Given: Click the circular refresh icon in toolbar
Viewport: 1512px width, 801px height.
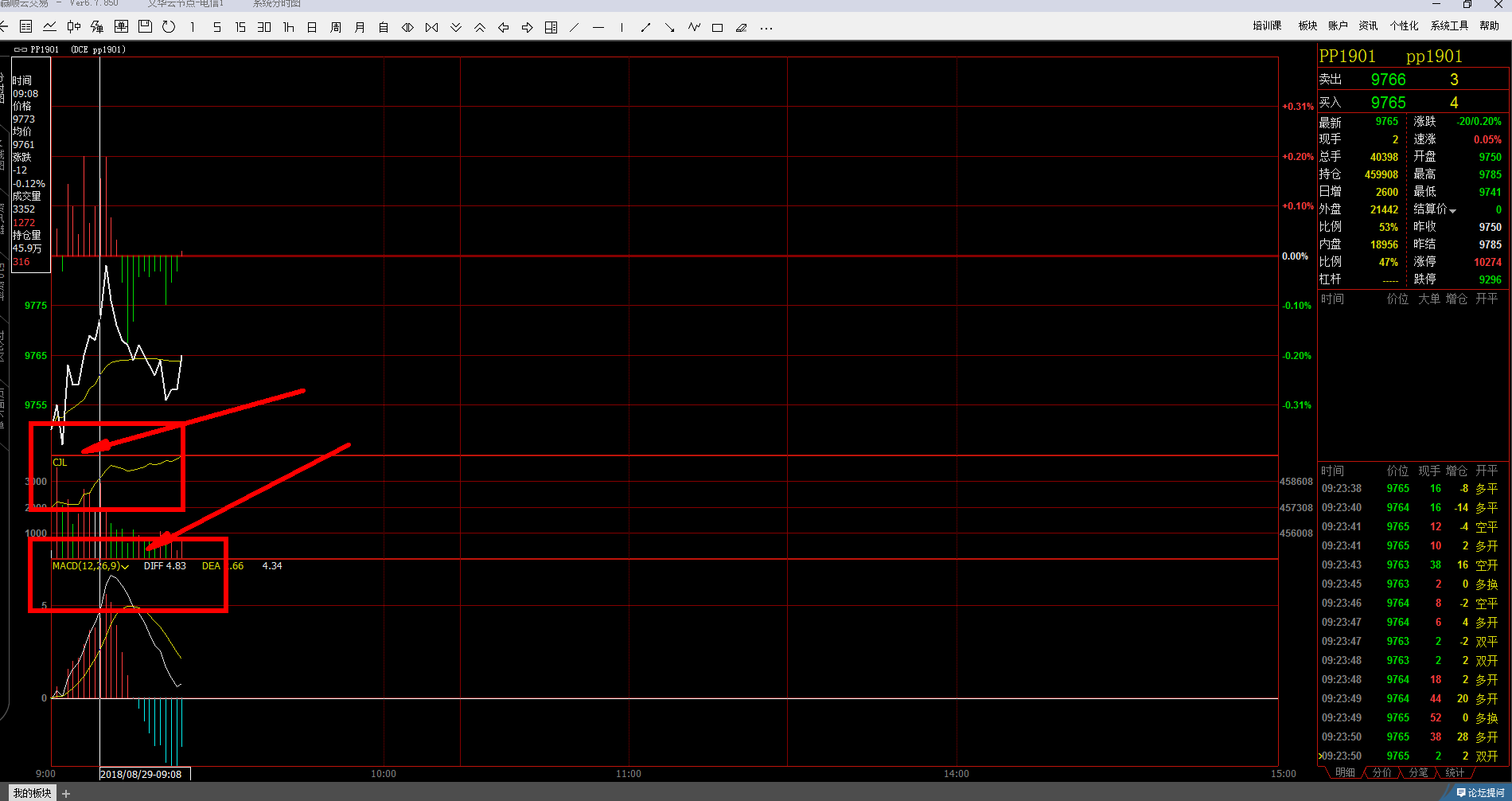Looking at the screenshot, I should pos(169,27).
